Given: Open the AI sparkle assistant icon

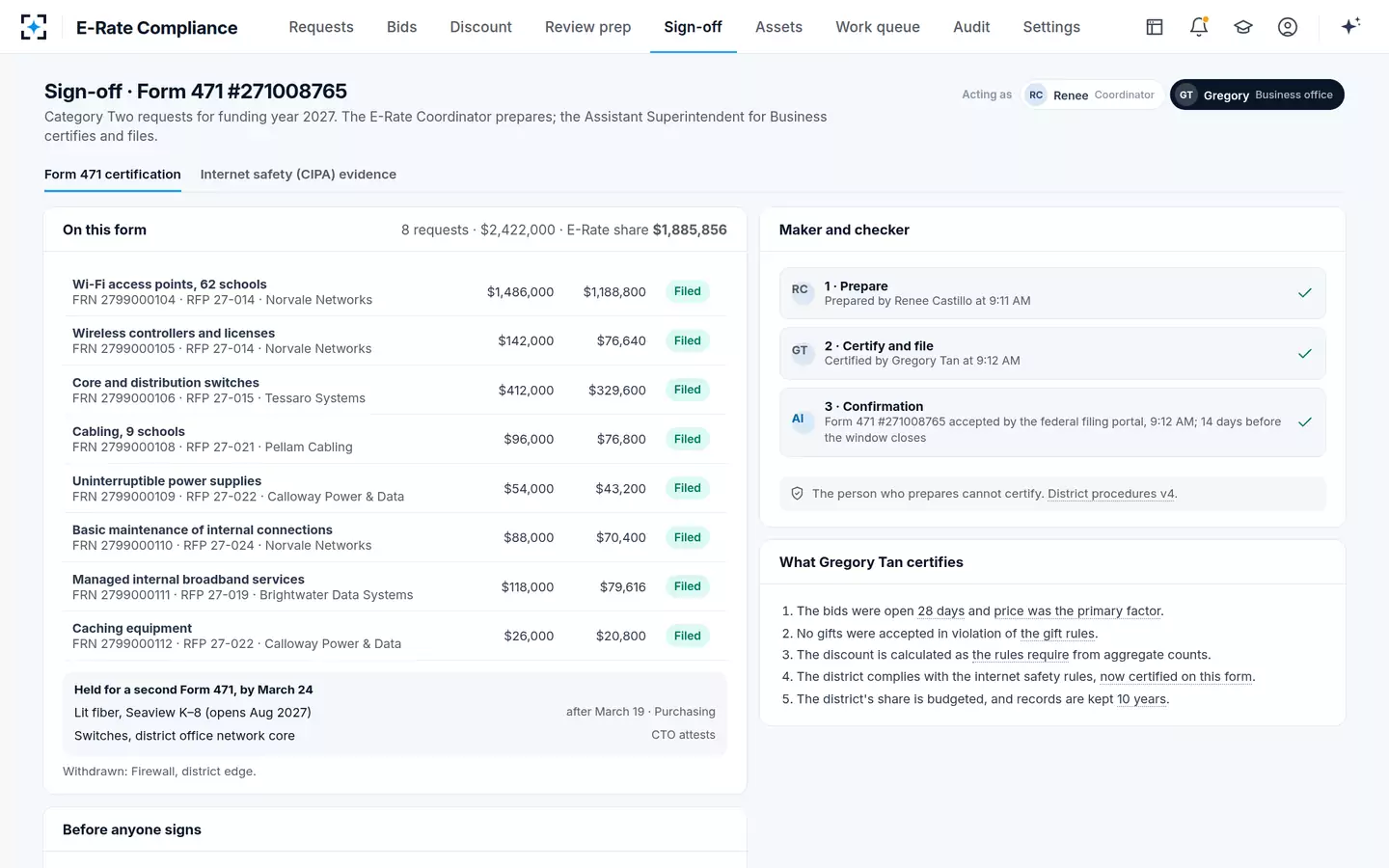Looking at the screenshot, I should (1350, 26).
